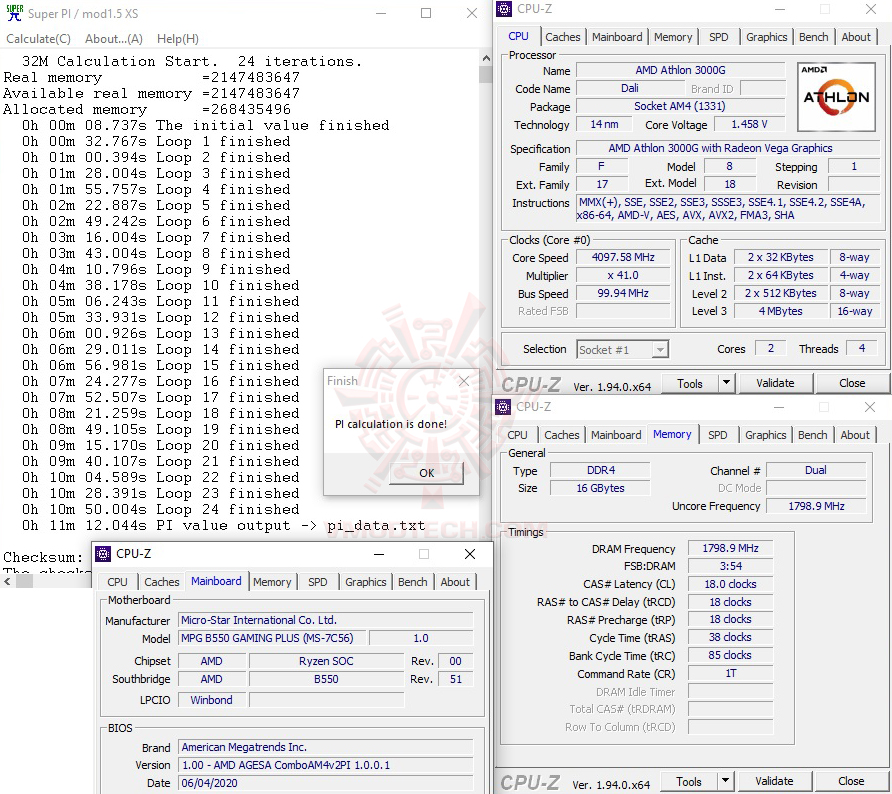Open the Calculate(C) menu in Super PI
The image size is (892, 794).
(39, 39)
